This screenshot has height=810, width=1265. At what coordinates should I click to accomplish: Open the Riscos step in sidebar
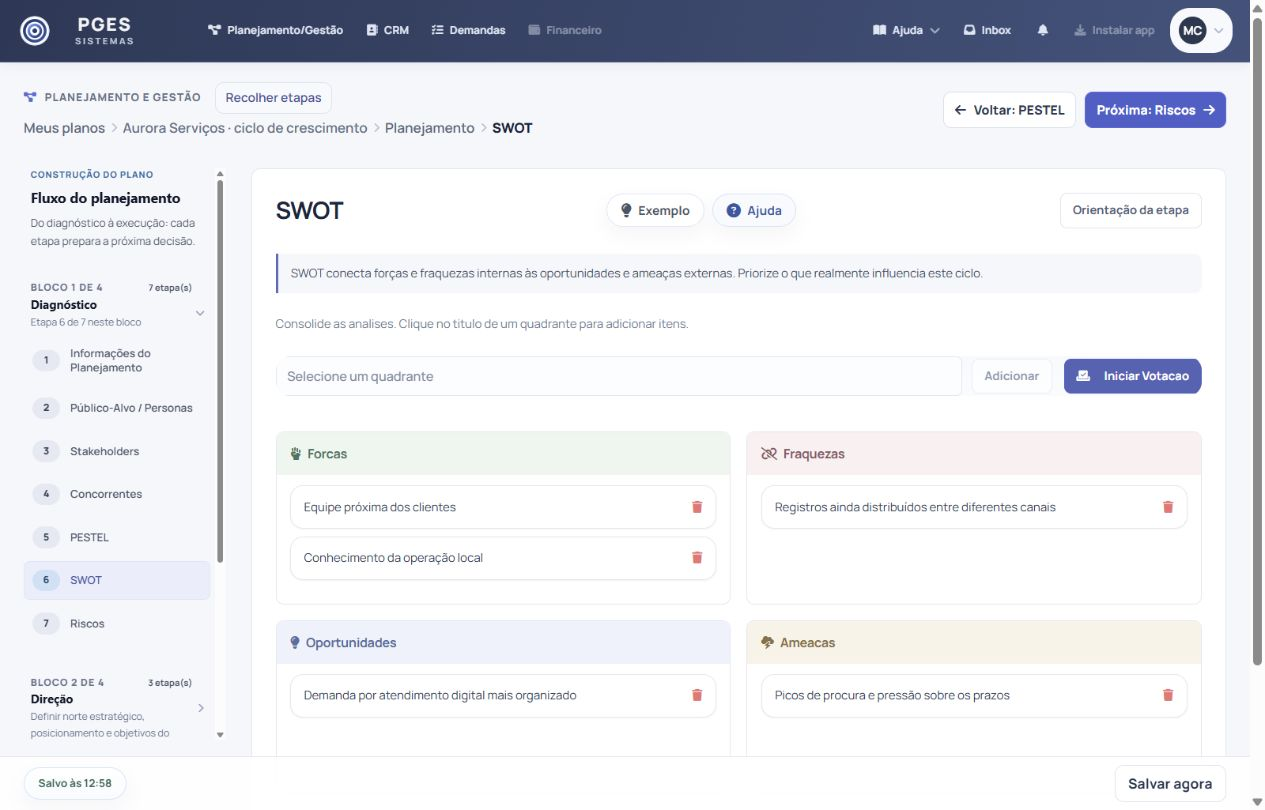pos(117,623)
